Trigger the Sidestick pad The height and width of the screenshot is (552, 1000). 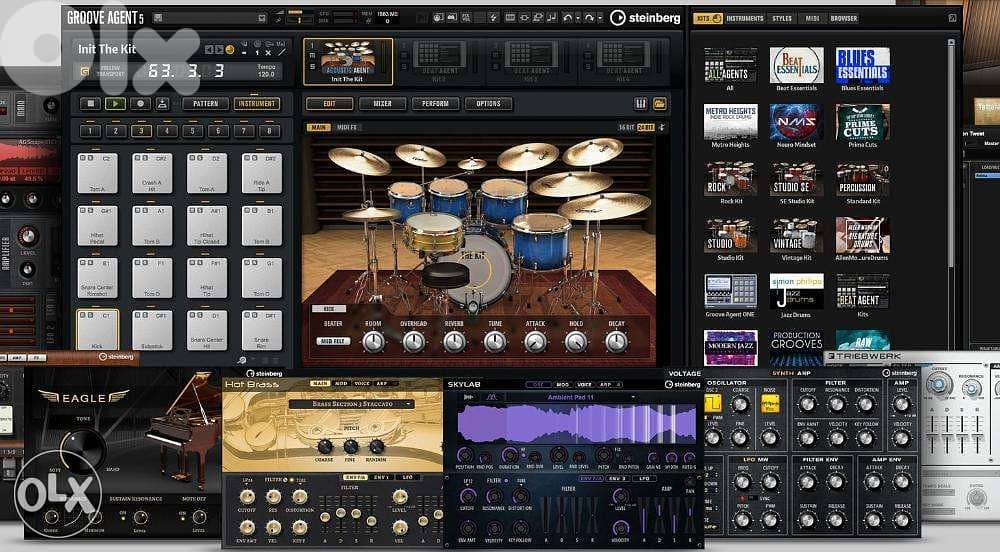point(152,330)
